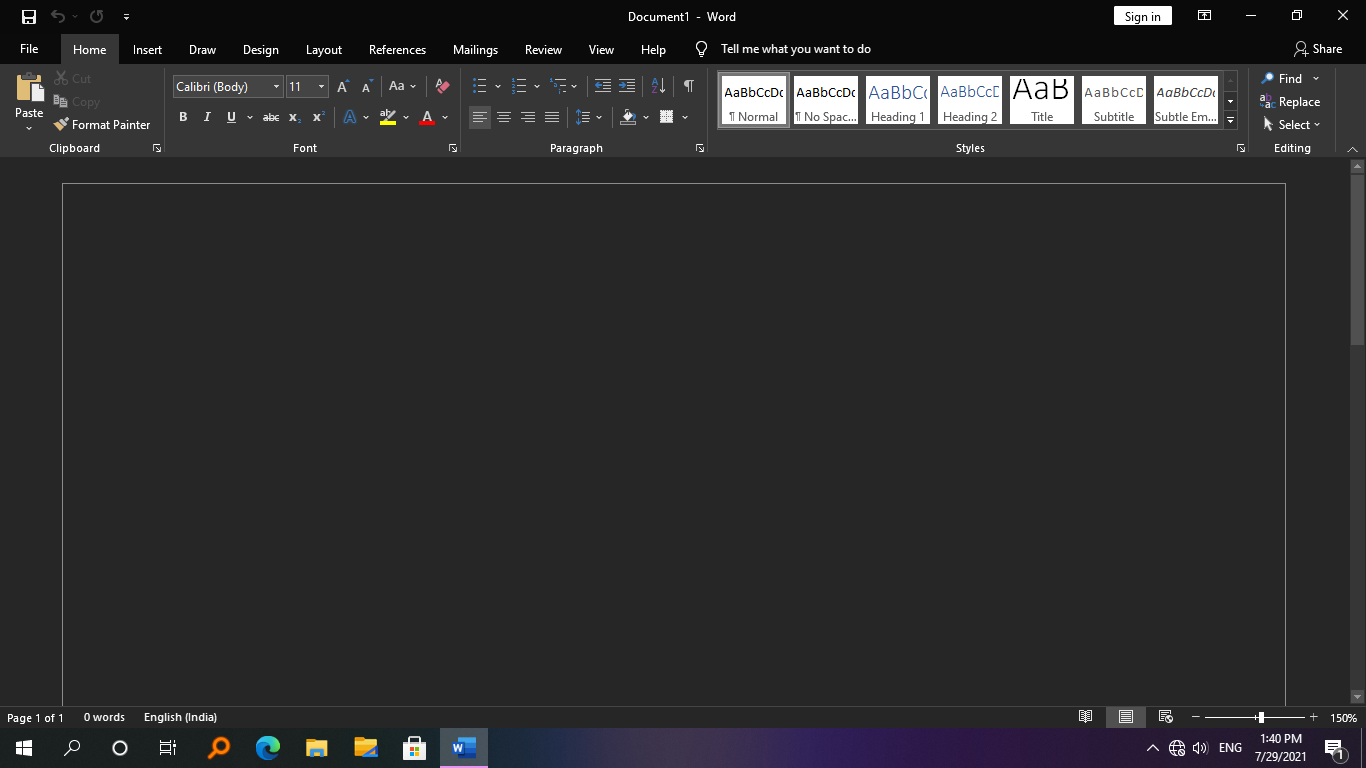Open Paragraph dialog launcher
The width and height of the screenshot is (1366, 768).
tap(699, 148)
